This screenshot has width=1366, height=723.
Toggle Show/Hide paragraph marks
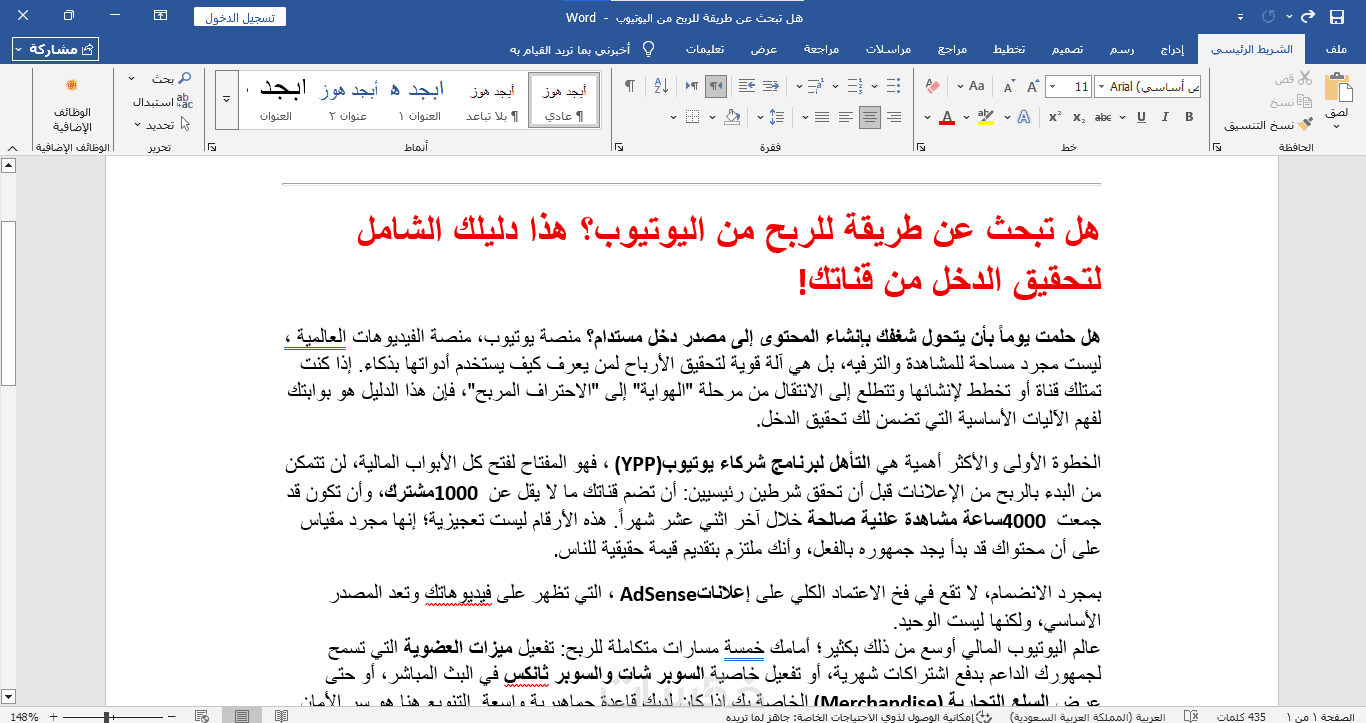click(x=630, y=87)
